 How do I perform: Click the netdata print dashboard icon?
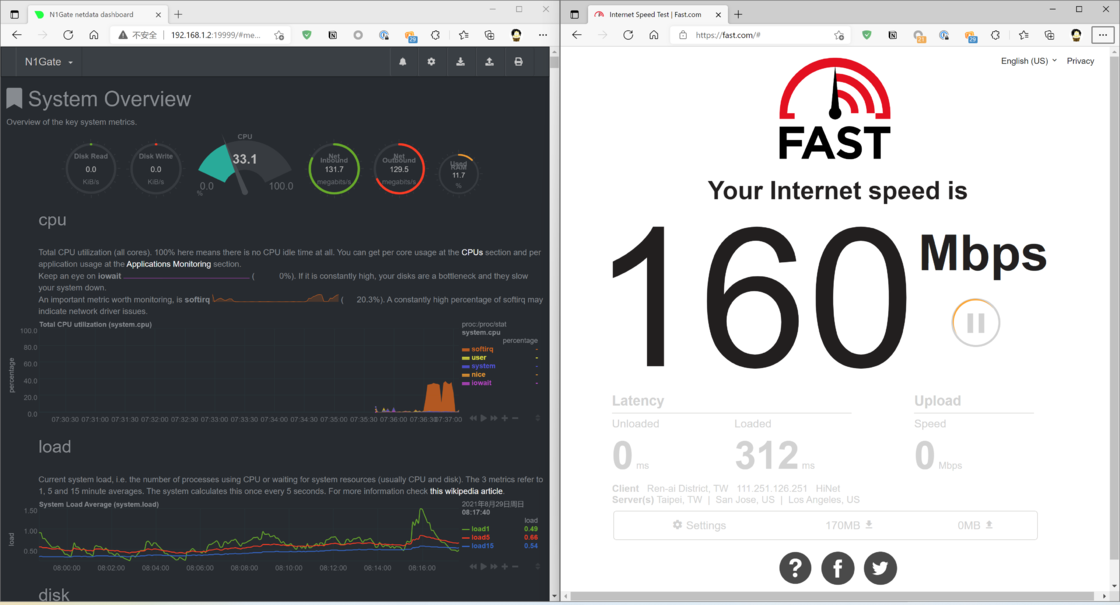pyautogui.click(x=519, y=62)
